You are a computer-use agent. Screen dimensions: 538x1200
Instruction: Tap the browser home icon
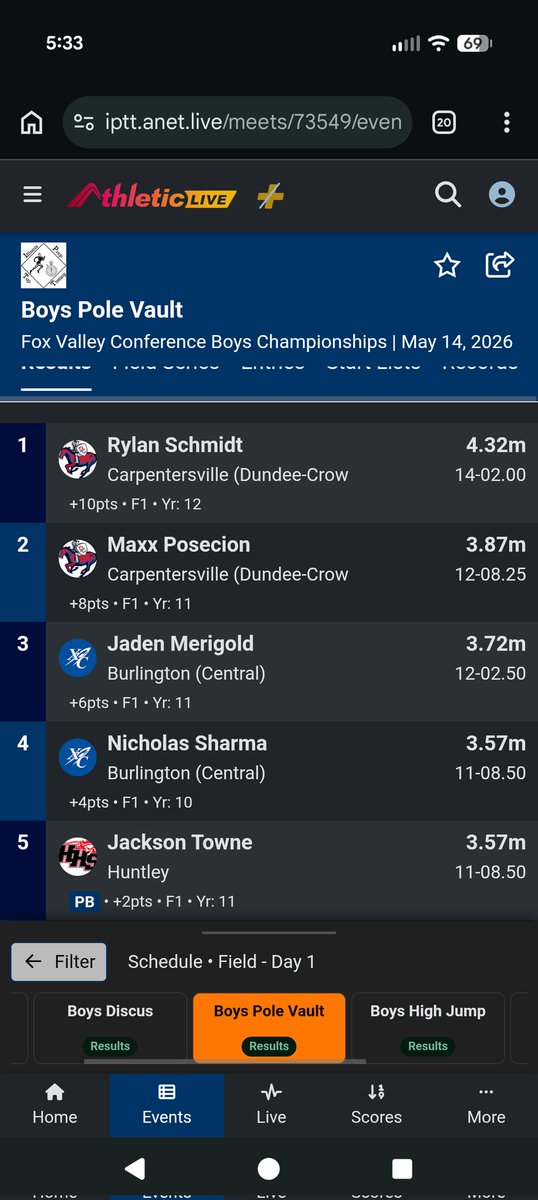click(x=32, y=123)
